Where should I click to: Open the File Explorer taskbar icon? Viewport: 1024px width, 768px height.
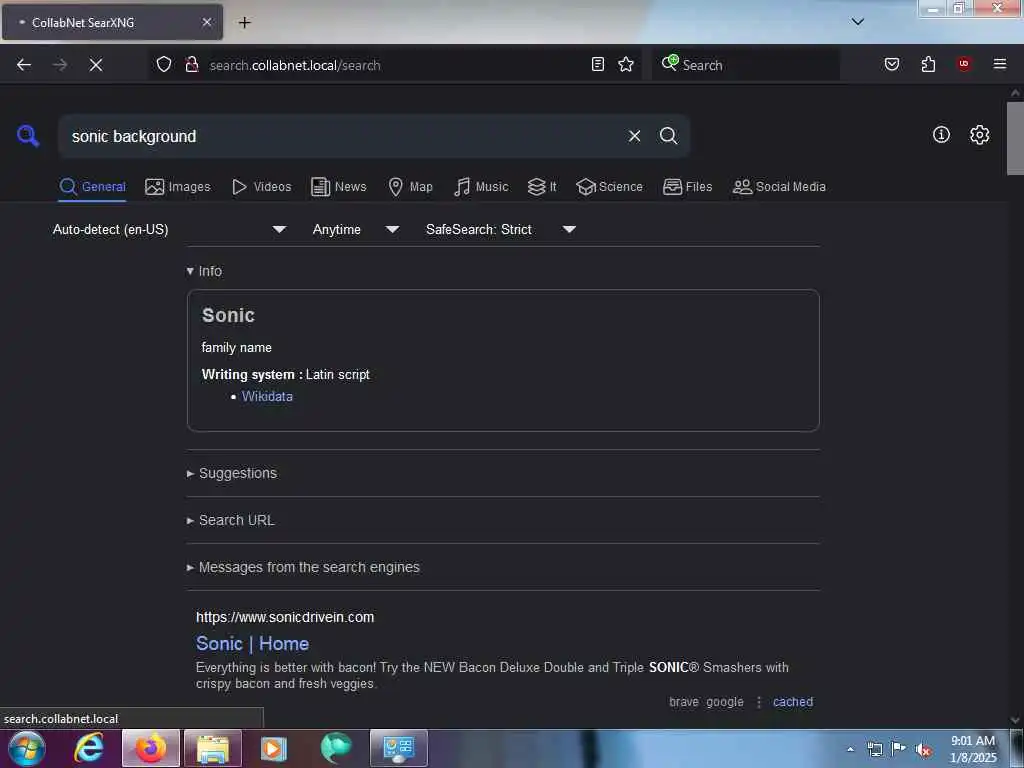click(x=213, y=748)
